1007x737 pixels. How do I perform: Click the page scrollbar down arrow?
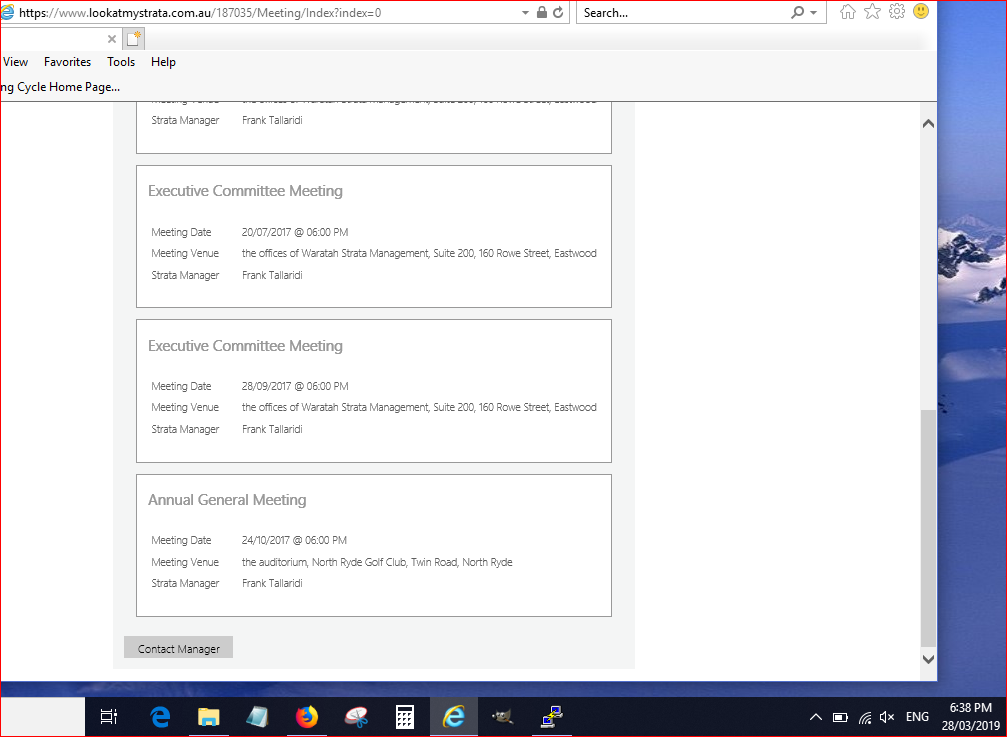click(927, 659)
